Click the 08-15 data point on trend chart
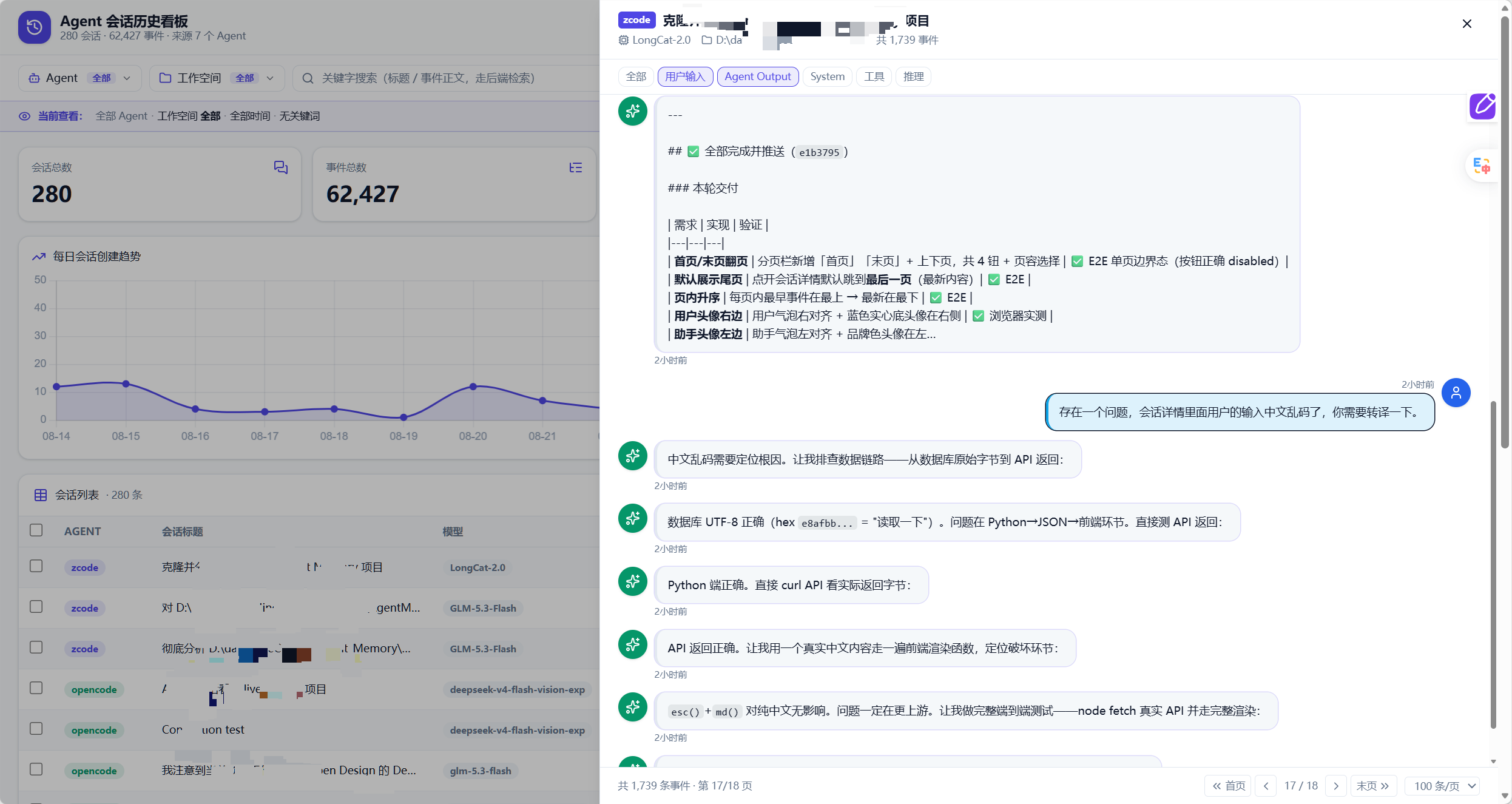 click(x=126, y=383)
